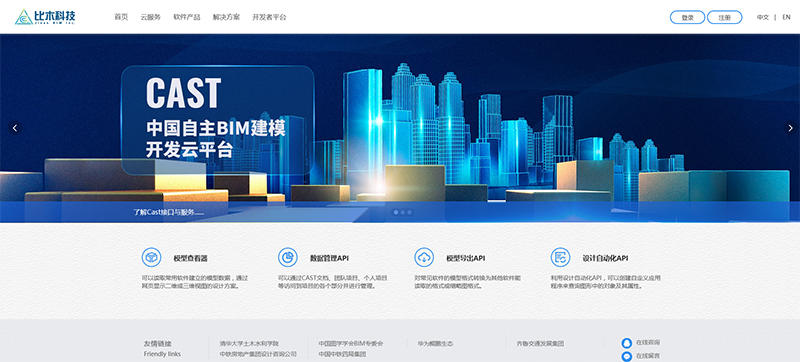Click the 设计自动化API description text
Image resolution: width=800 pixels, height=362 pixels.
[606, 282]
